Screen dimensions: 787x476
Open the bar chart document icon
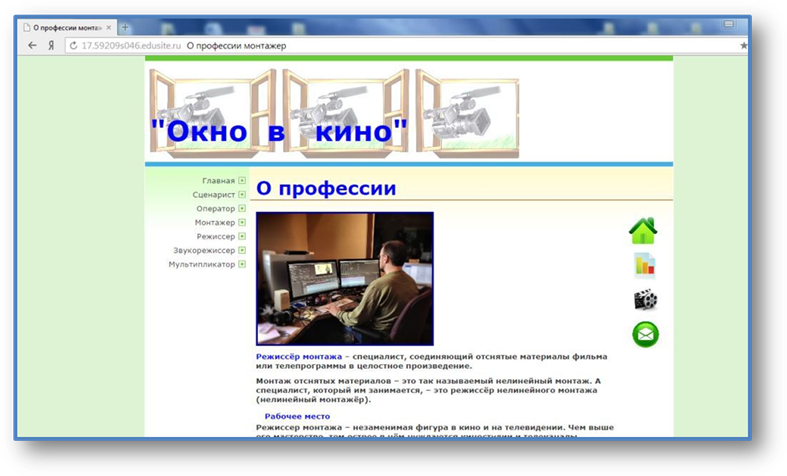[644, 266]
